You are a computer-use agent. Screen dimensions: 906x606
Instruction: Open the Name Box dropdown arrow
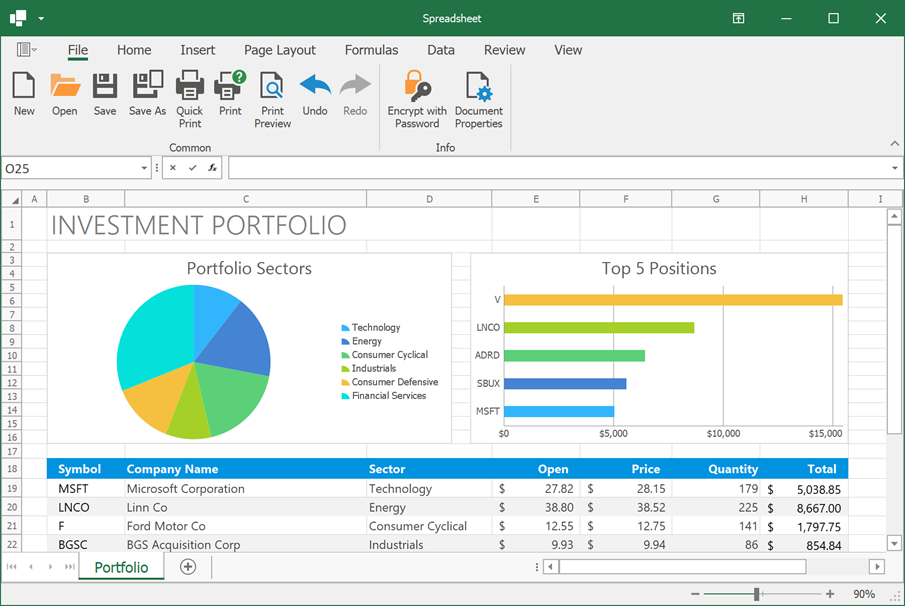[x=144, y=168]
